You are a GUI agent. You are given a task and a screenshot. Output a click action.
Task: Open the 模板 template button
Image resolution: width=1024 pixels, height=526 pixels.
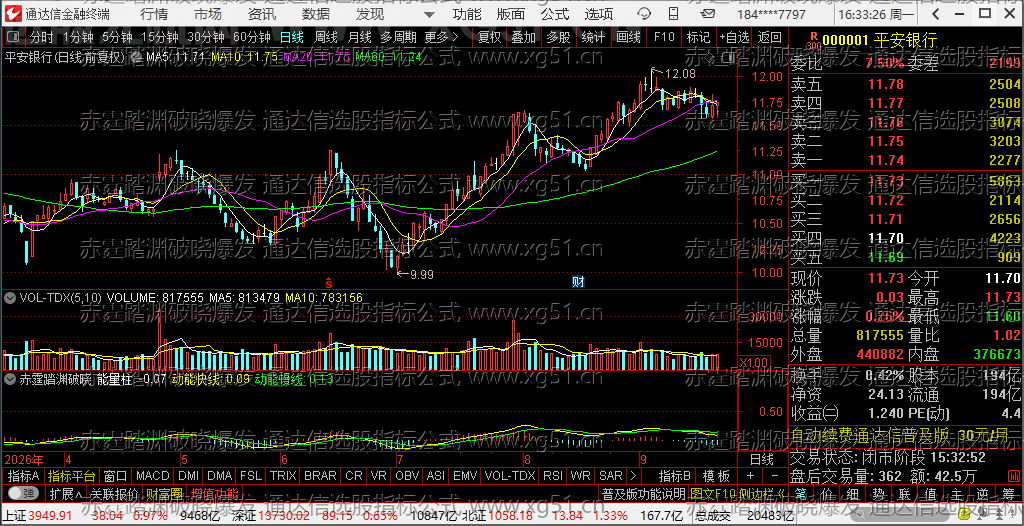[x=716, y=476]
